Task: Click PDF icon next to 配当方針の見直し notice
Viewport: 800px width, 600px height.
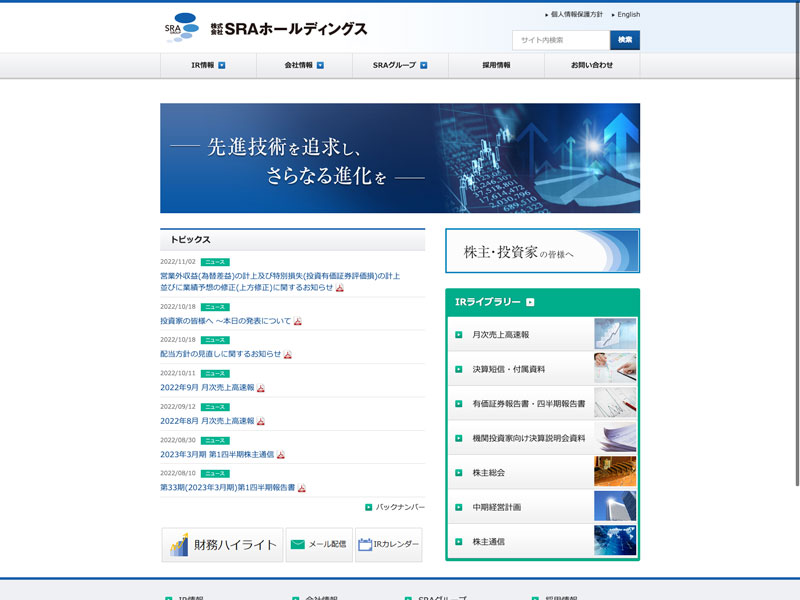Action: [x=288, y=354]
